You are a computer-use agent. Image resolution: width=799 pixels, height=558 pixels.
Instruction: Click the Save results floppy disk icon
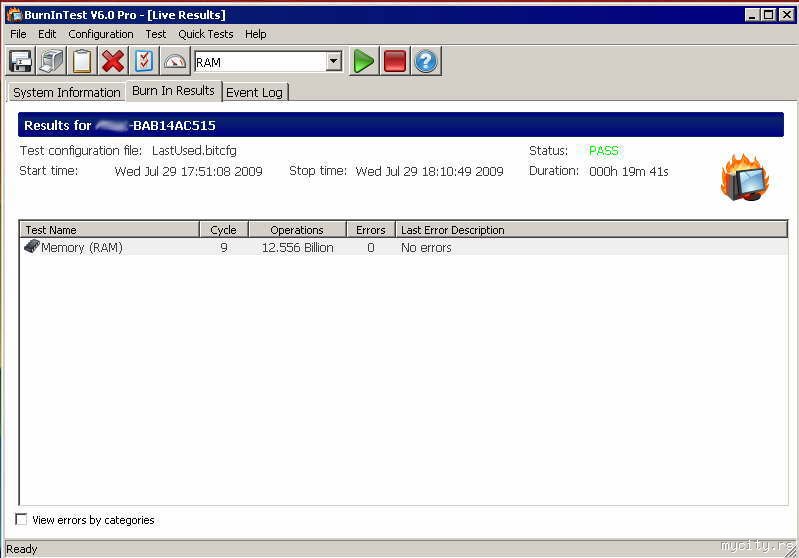pos(21,62)
